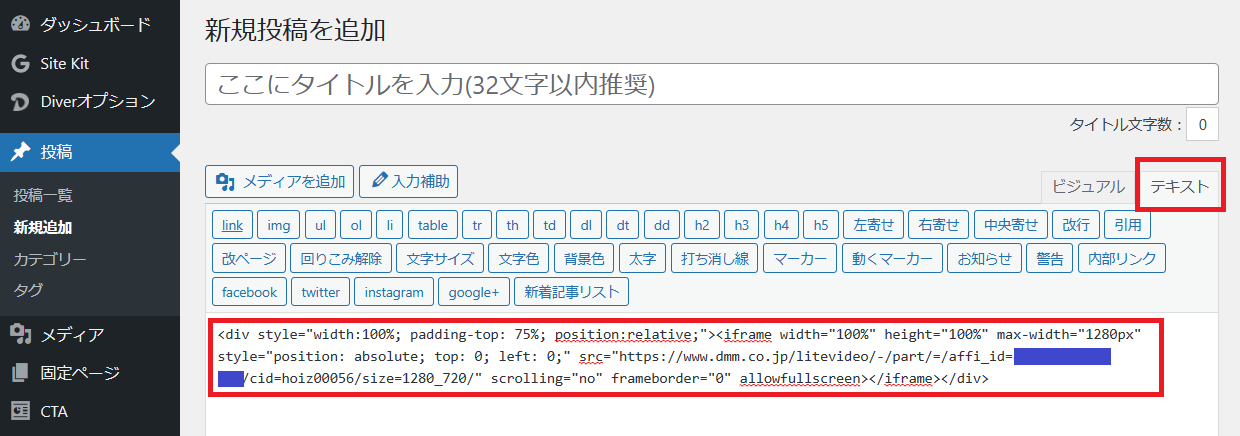
Task: Click the Dashboard gauge icon in sidebar
Action: pyautogui.click(x=19, y=23)
